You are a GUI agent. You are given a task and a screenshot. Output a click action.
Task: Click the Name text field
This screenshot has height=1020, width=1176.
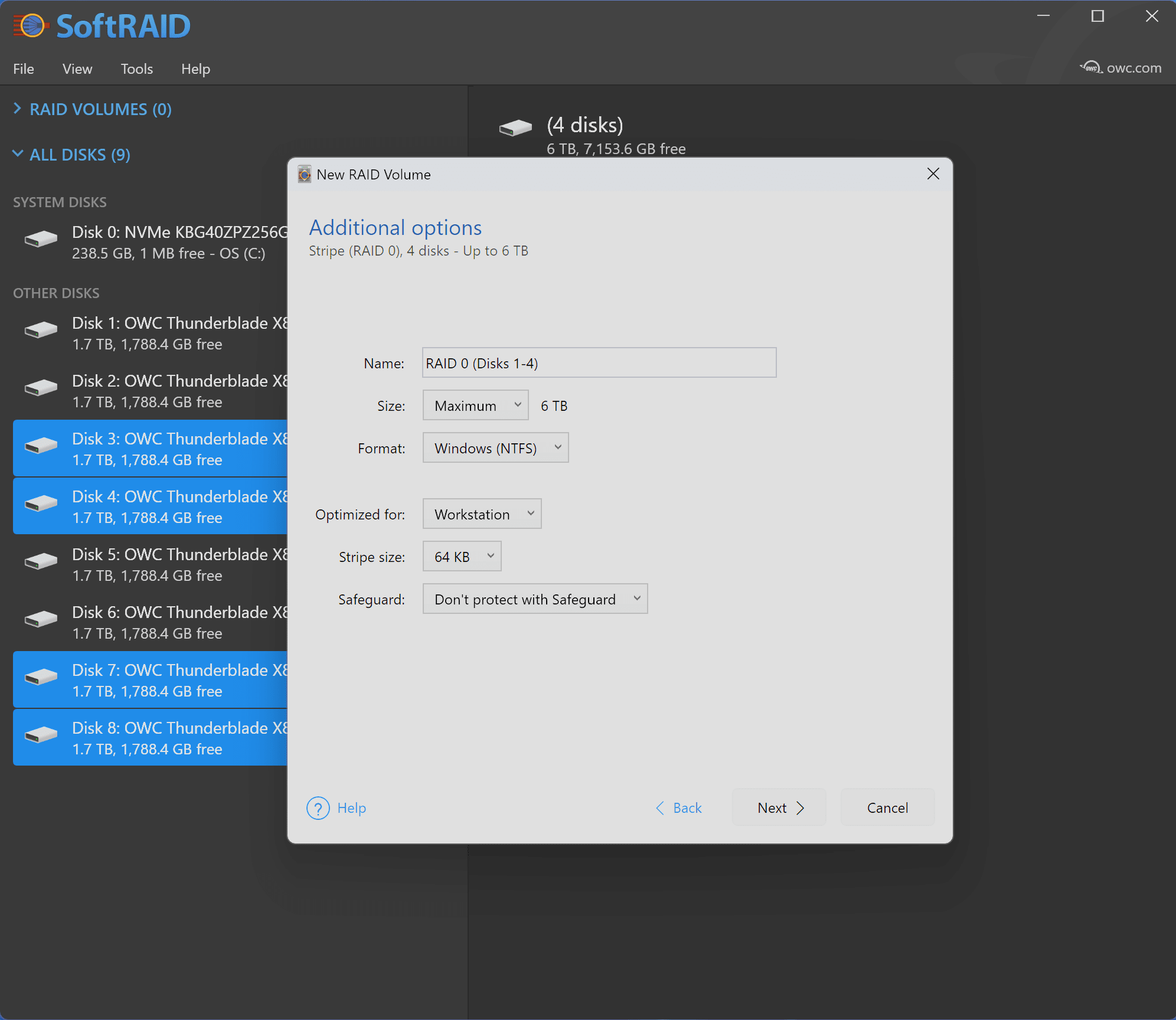click(x=599, y=363)
